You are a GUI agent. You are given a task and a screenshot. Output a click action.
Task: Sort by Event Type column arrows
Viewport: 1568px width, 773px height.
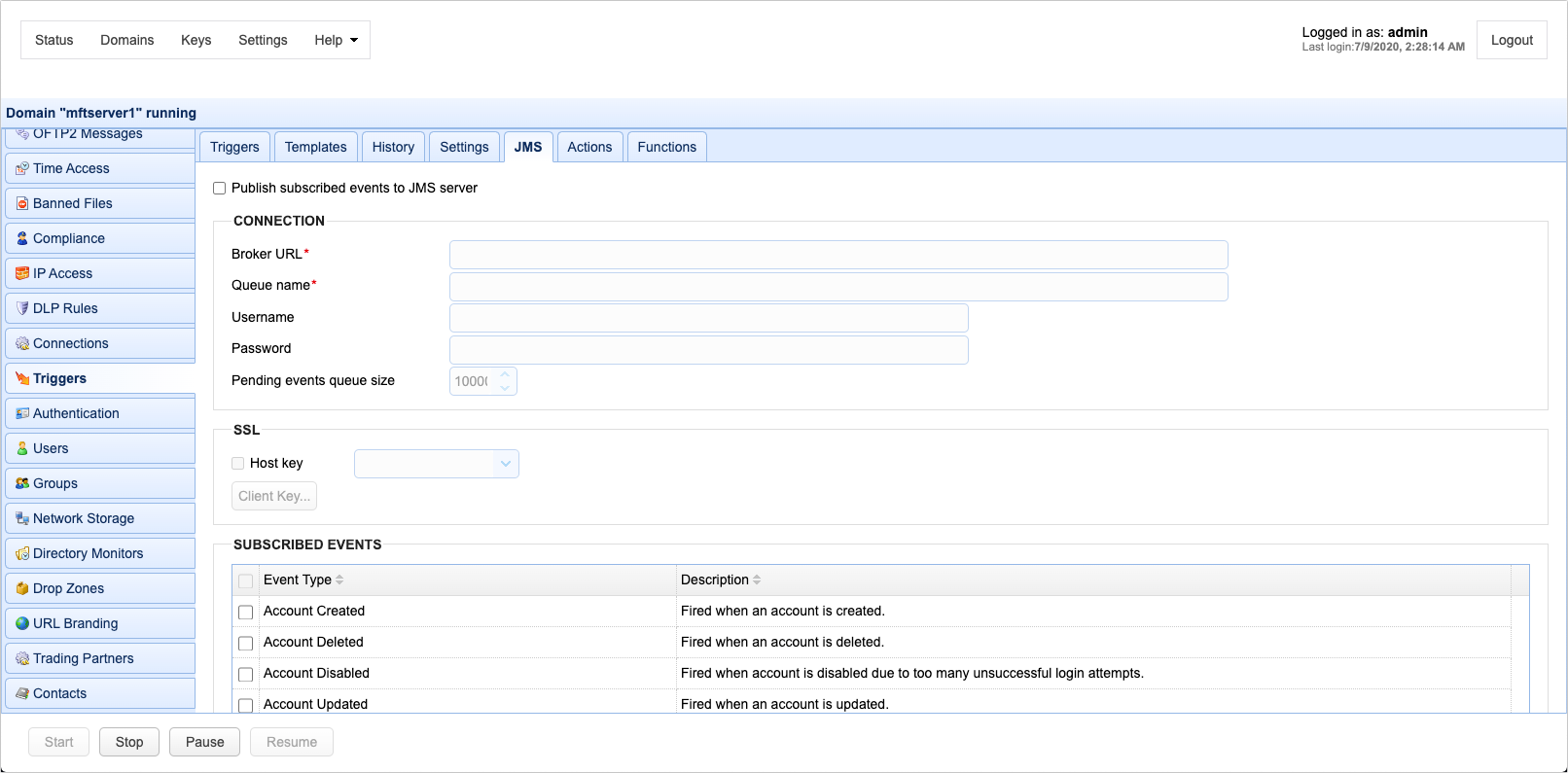pos(339,580)
